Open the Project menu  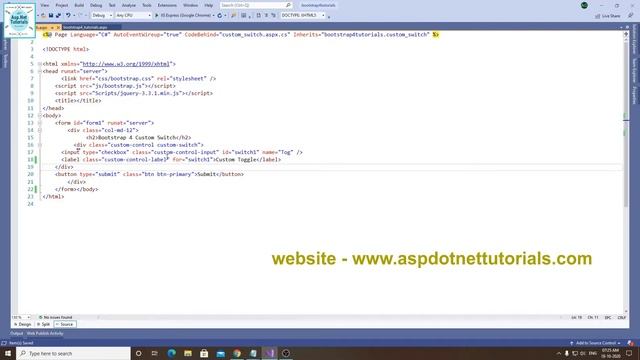pos(62,5)
